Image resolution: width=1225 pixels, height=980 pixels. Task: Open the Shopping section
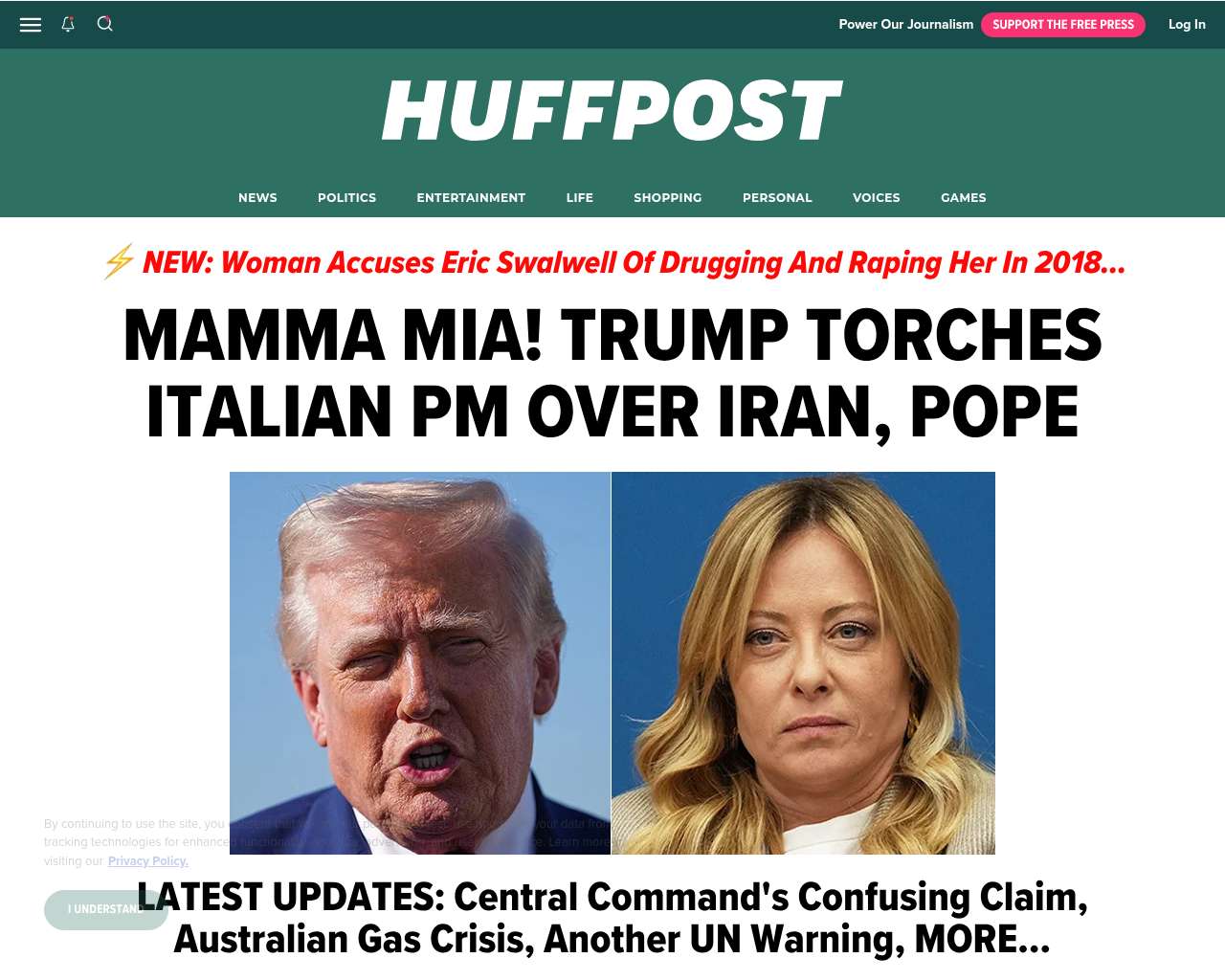[668, 197]
